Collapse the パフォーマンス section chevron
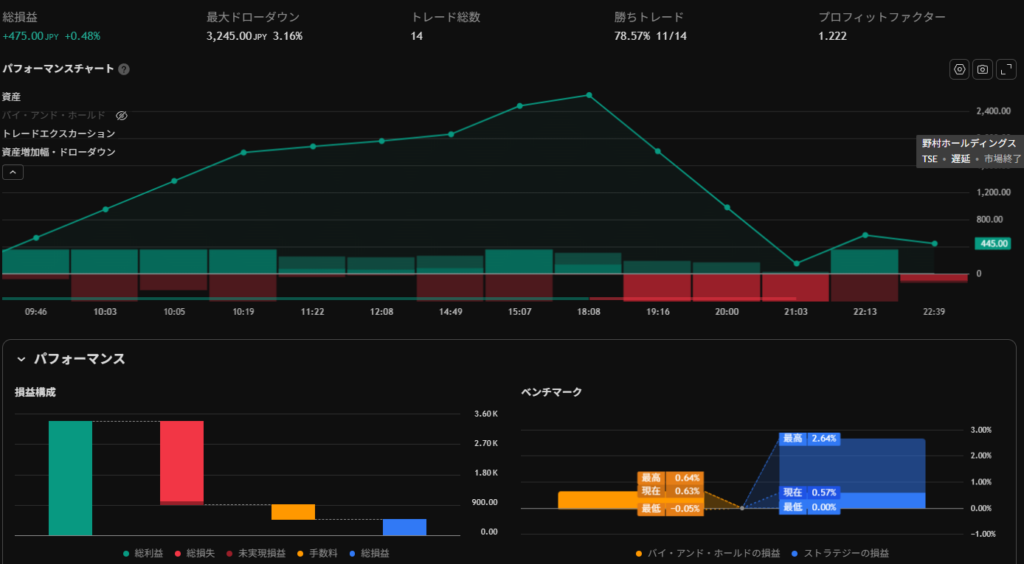 (x=21, y=359)
